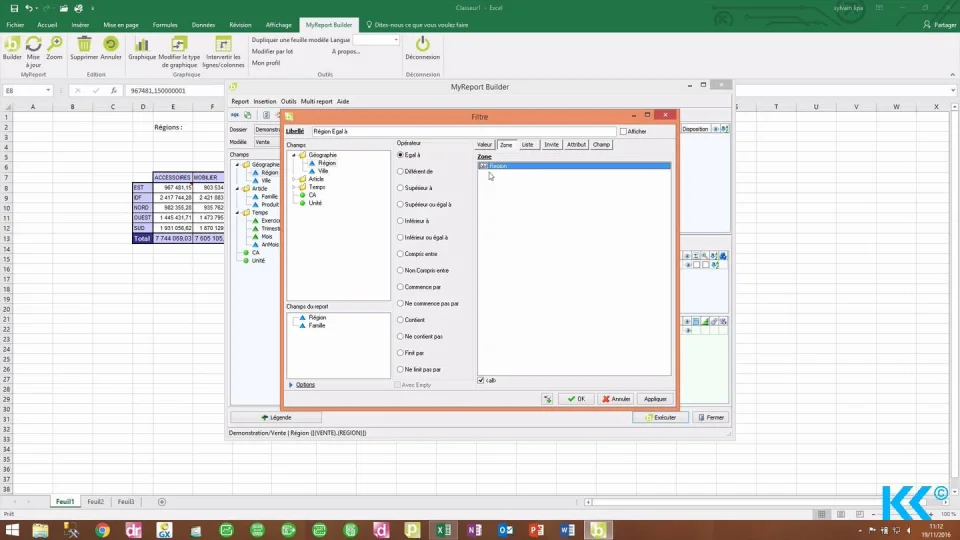Image resolution: width=960 pixels, height=540 pixels.
Task: Select the Supérieur à operator
Action: point(400,188)
